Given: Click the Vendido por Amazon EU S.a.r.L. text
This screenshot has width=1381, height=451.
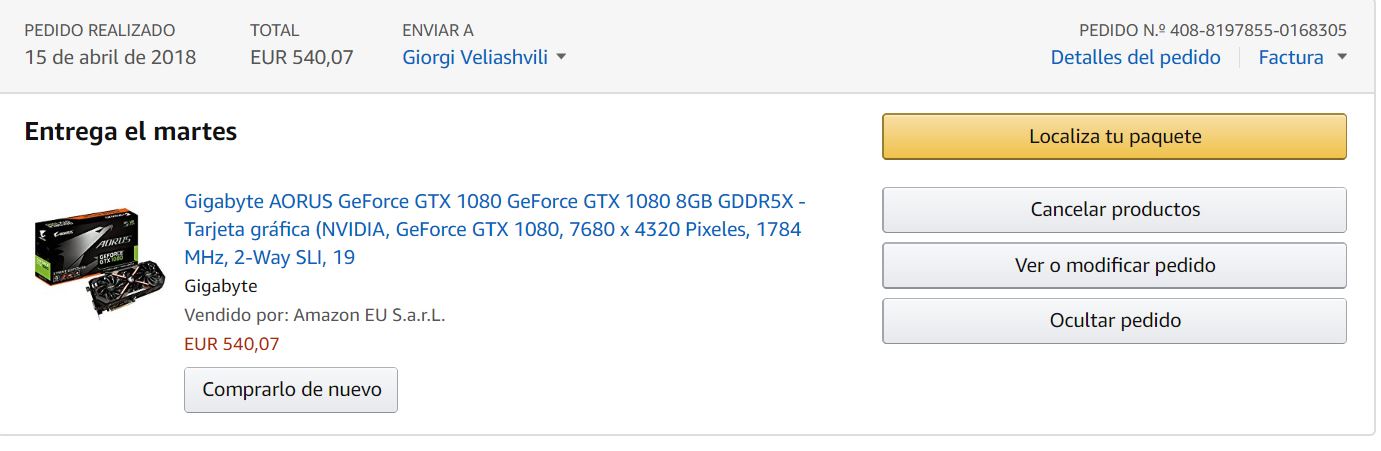Looking at the screenshot, I should pos(315,315).
